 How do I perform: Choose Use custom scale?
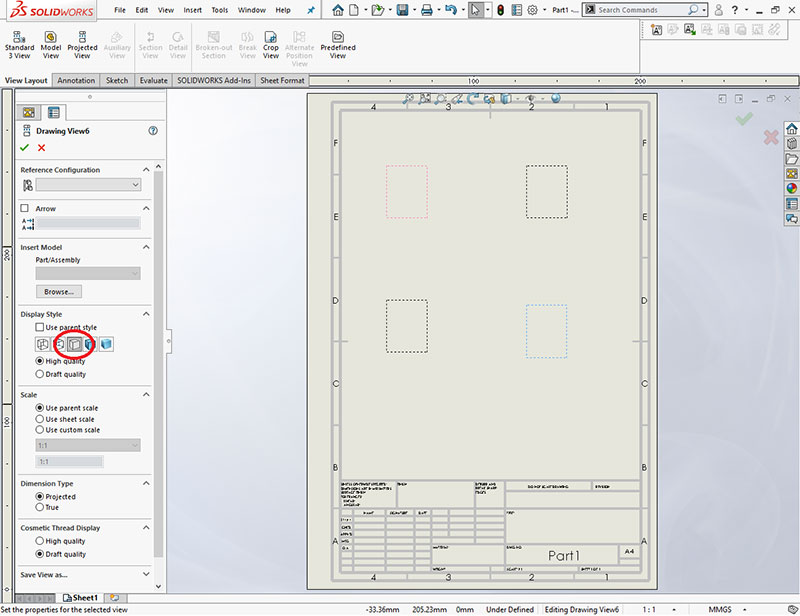tap(39, 430)
